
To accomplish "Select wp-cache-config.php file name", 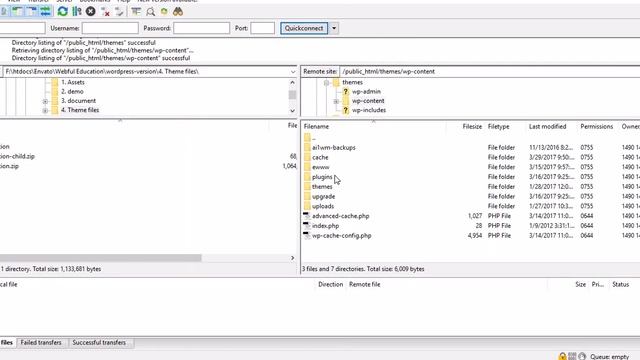I will point(342,236).
